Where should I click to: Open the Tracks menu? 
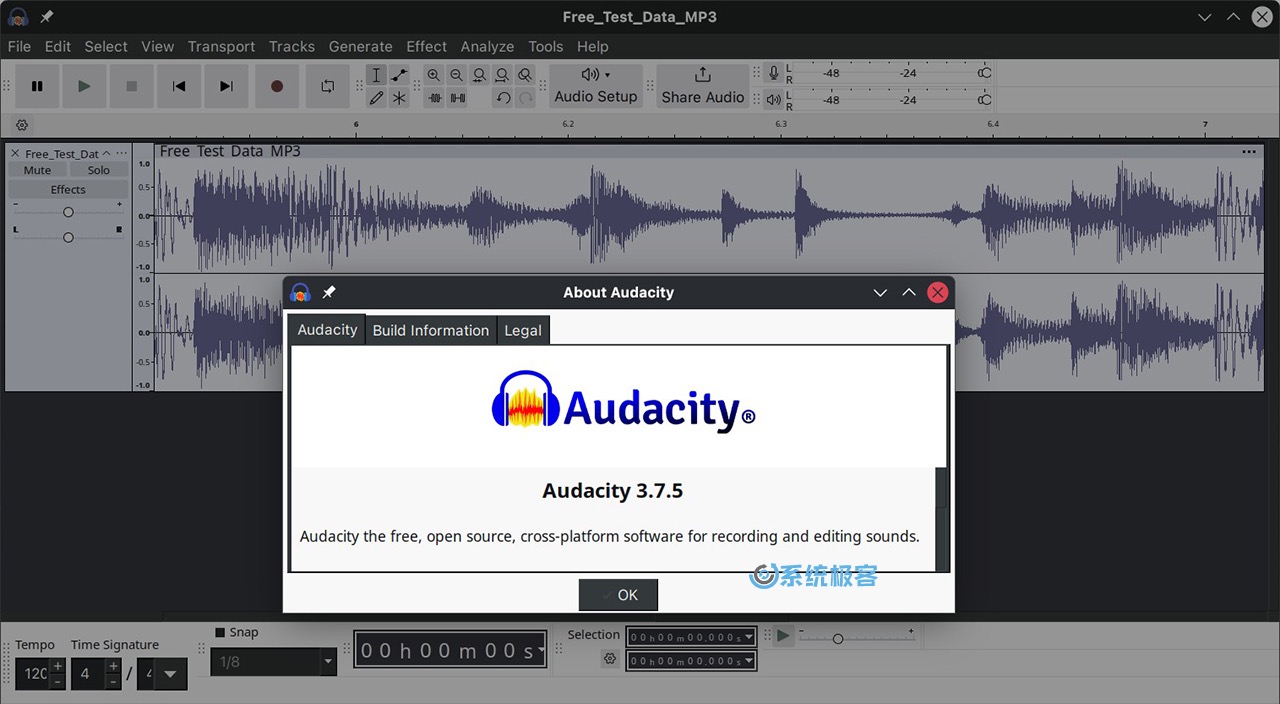click(x=292, y=46)
